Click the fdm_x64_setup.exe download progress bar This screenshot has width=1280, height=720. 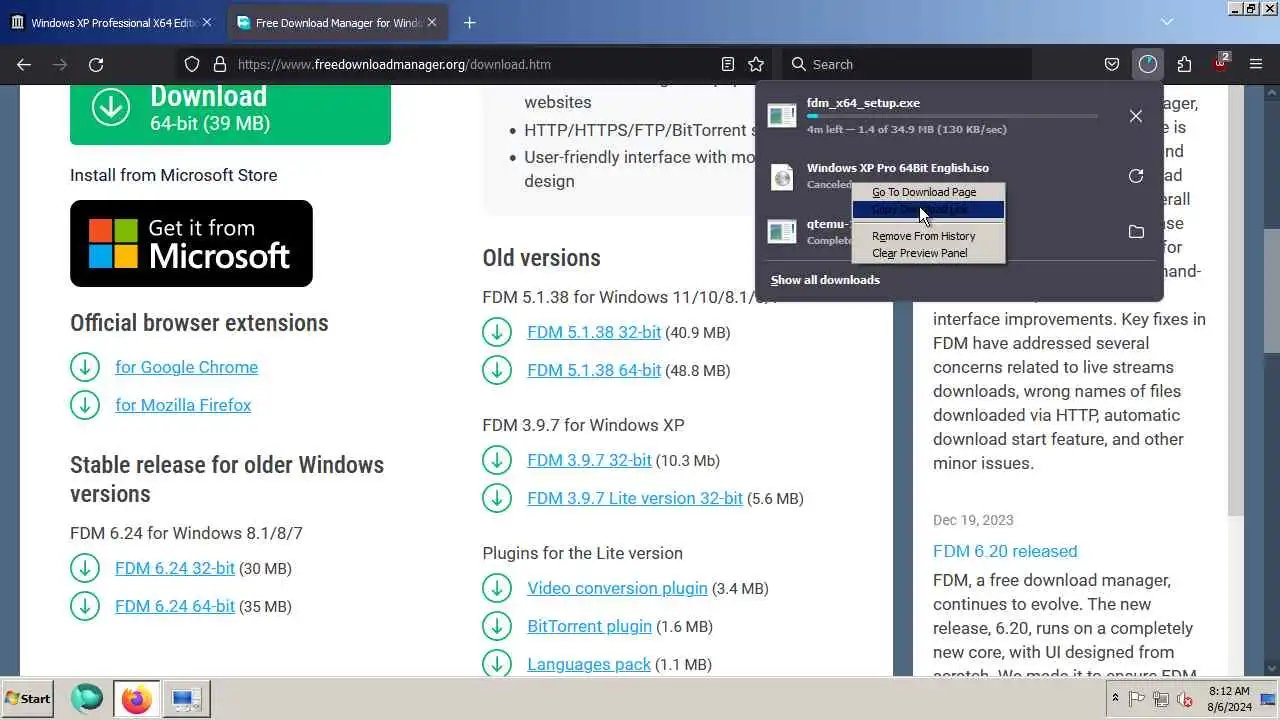click(x=952, y=116)
